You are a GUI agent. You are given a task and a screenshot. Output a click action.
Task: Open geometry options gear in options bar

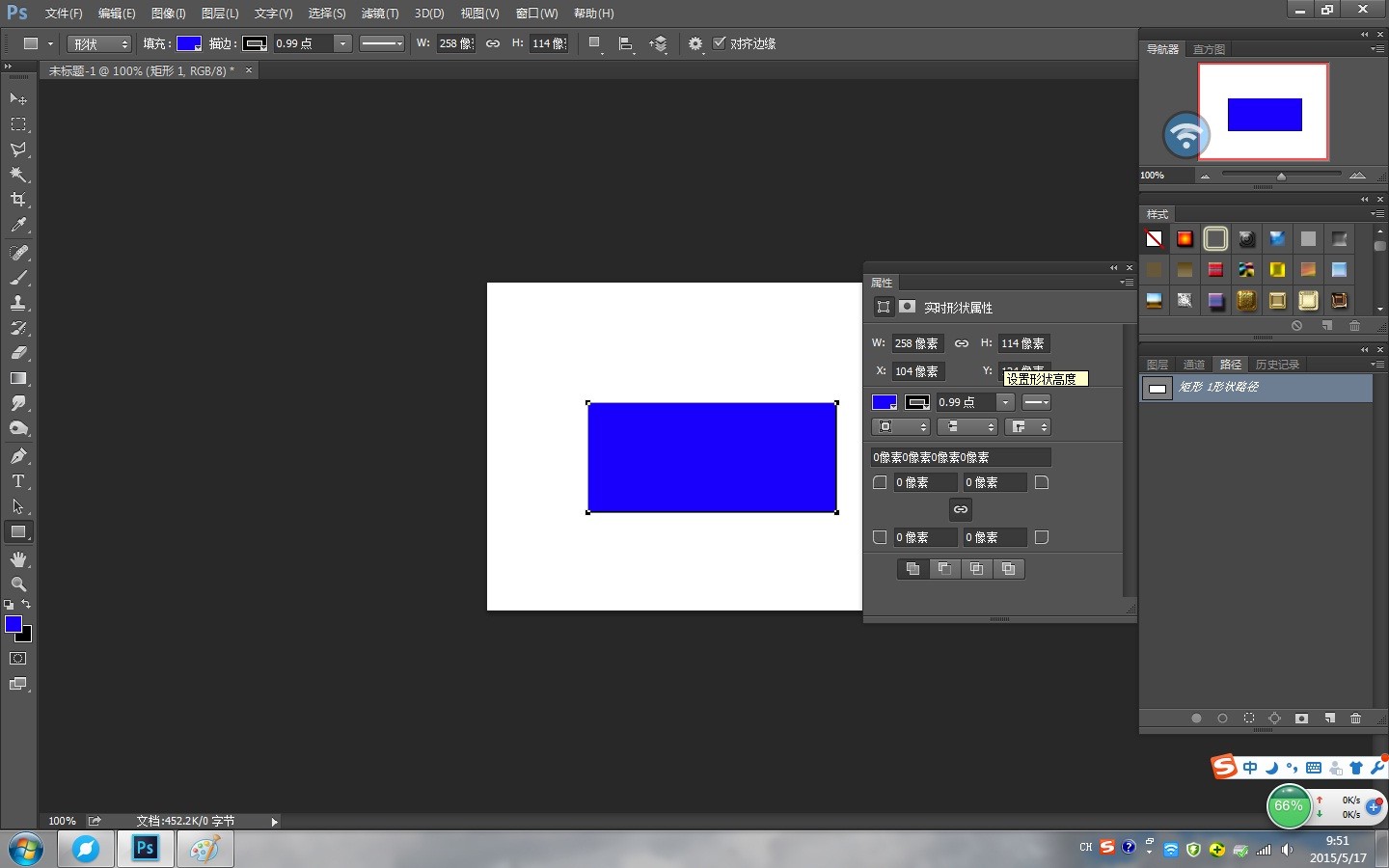695,43
